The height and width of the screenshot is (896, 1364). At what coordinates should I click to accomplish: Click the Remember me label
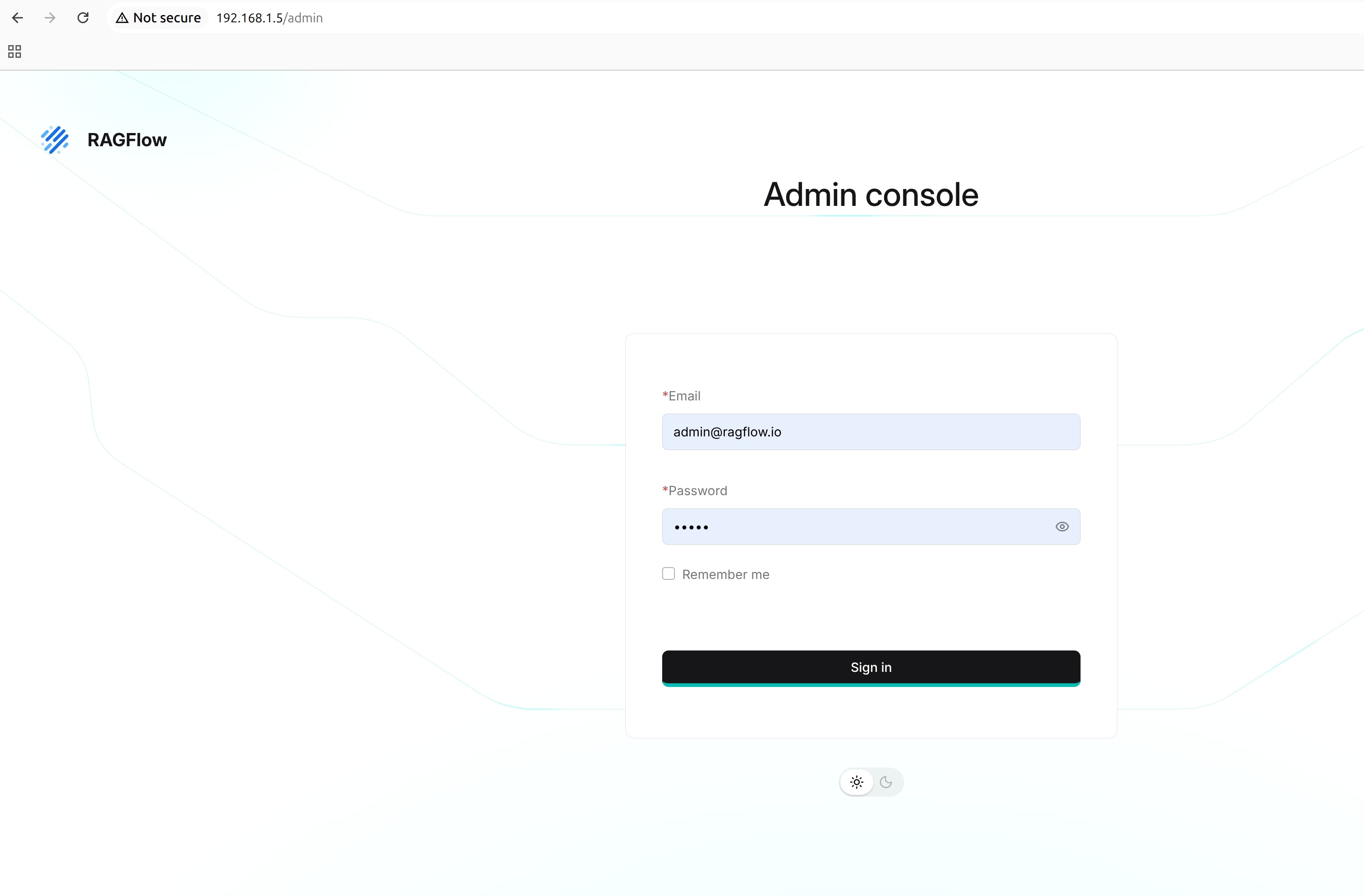(x=726, y=574)
